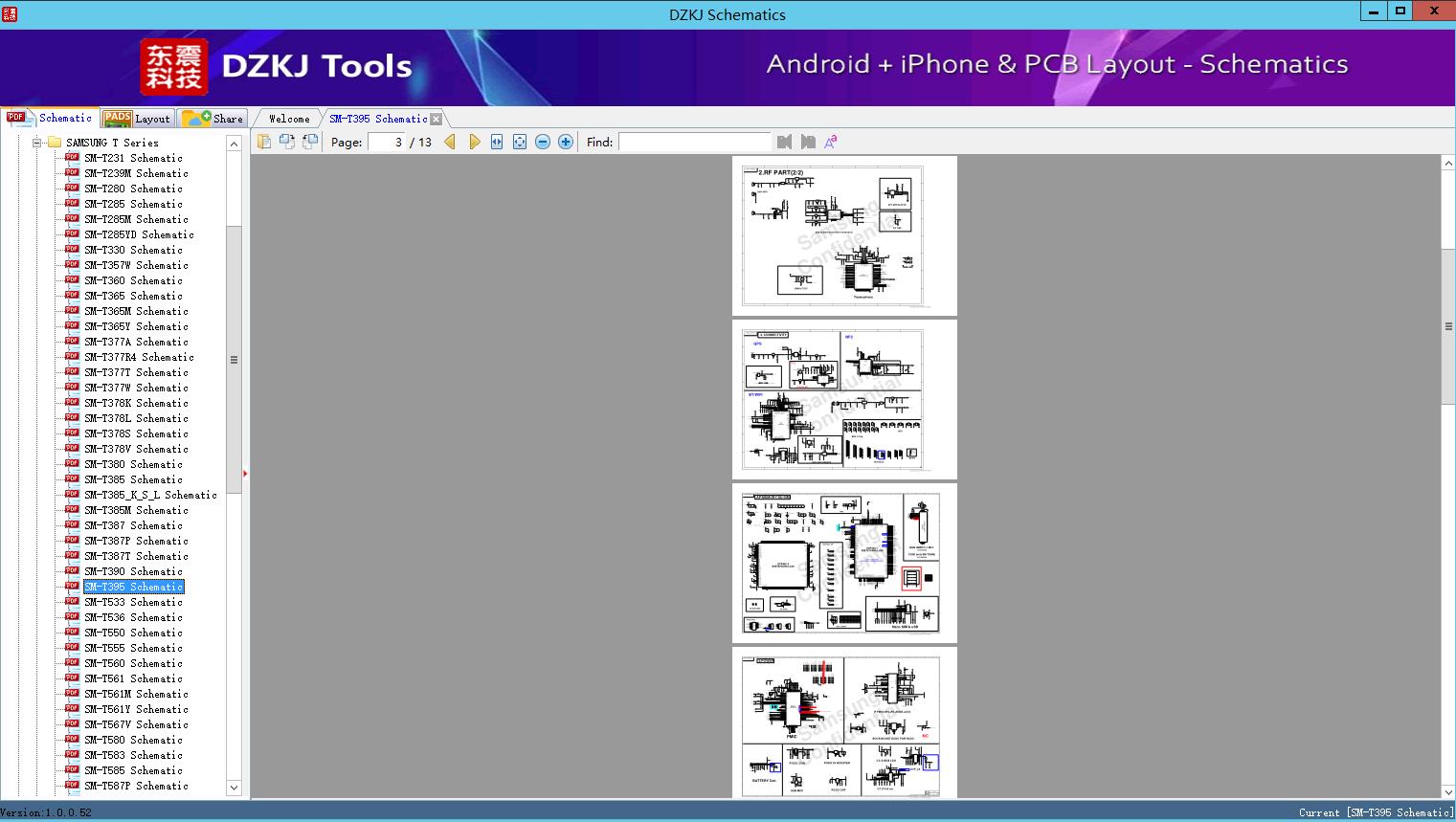Click the tree panel vertical scrollbar thumb

pos(234,360)
